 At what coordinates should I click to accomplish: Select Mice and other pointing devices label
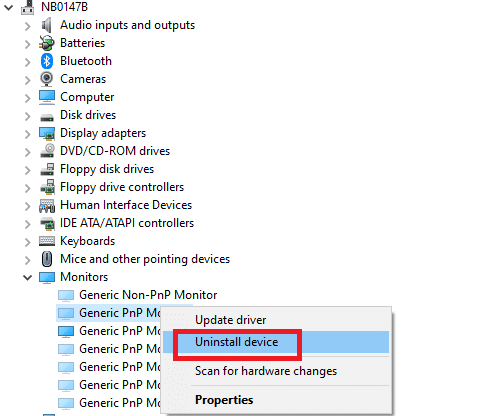[145, 259]
